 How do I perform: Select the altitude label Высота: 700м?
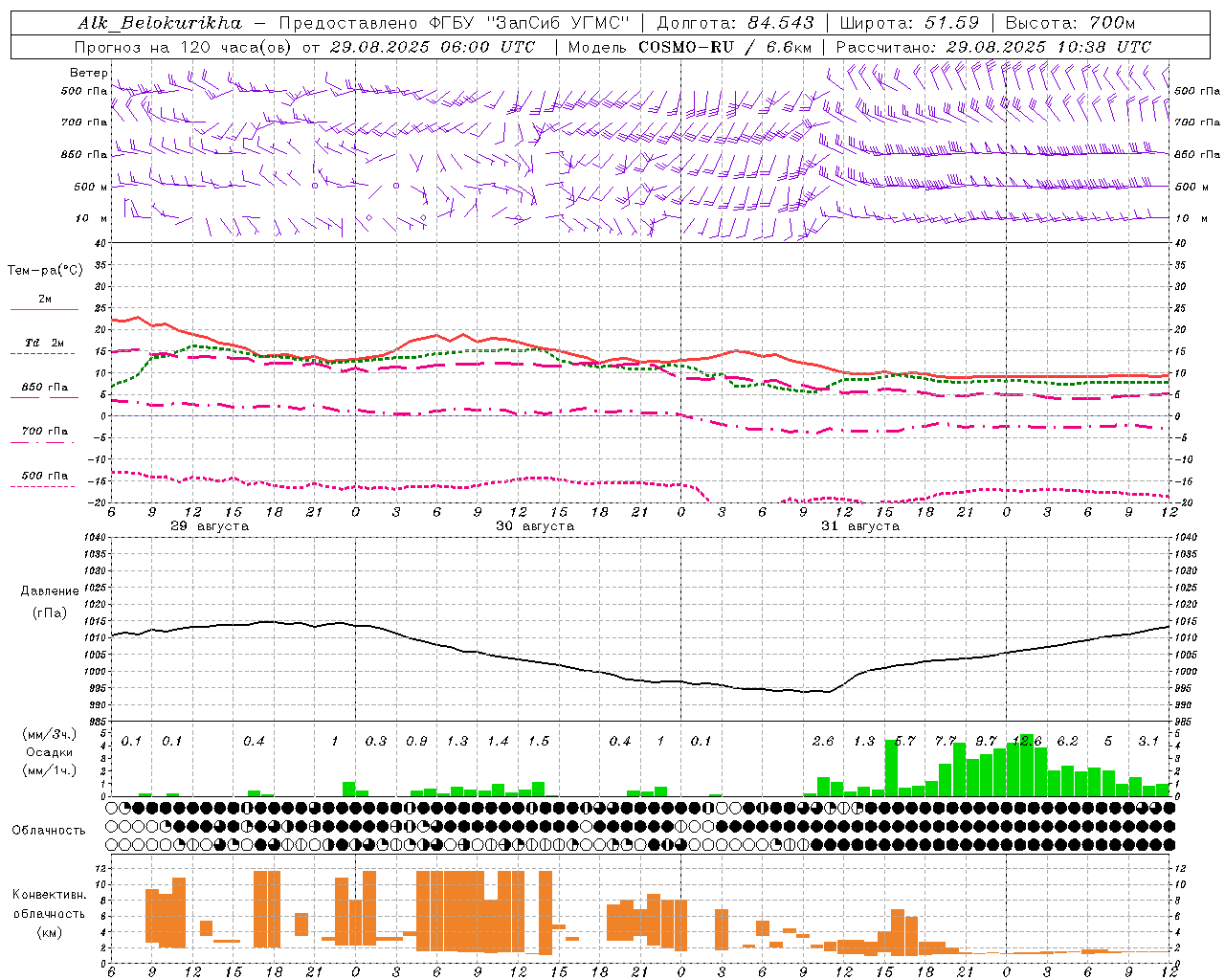(x=1071, y=23)
